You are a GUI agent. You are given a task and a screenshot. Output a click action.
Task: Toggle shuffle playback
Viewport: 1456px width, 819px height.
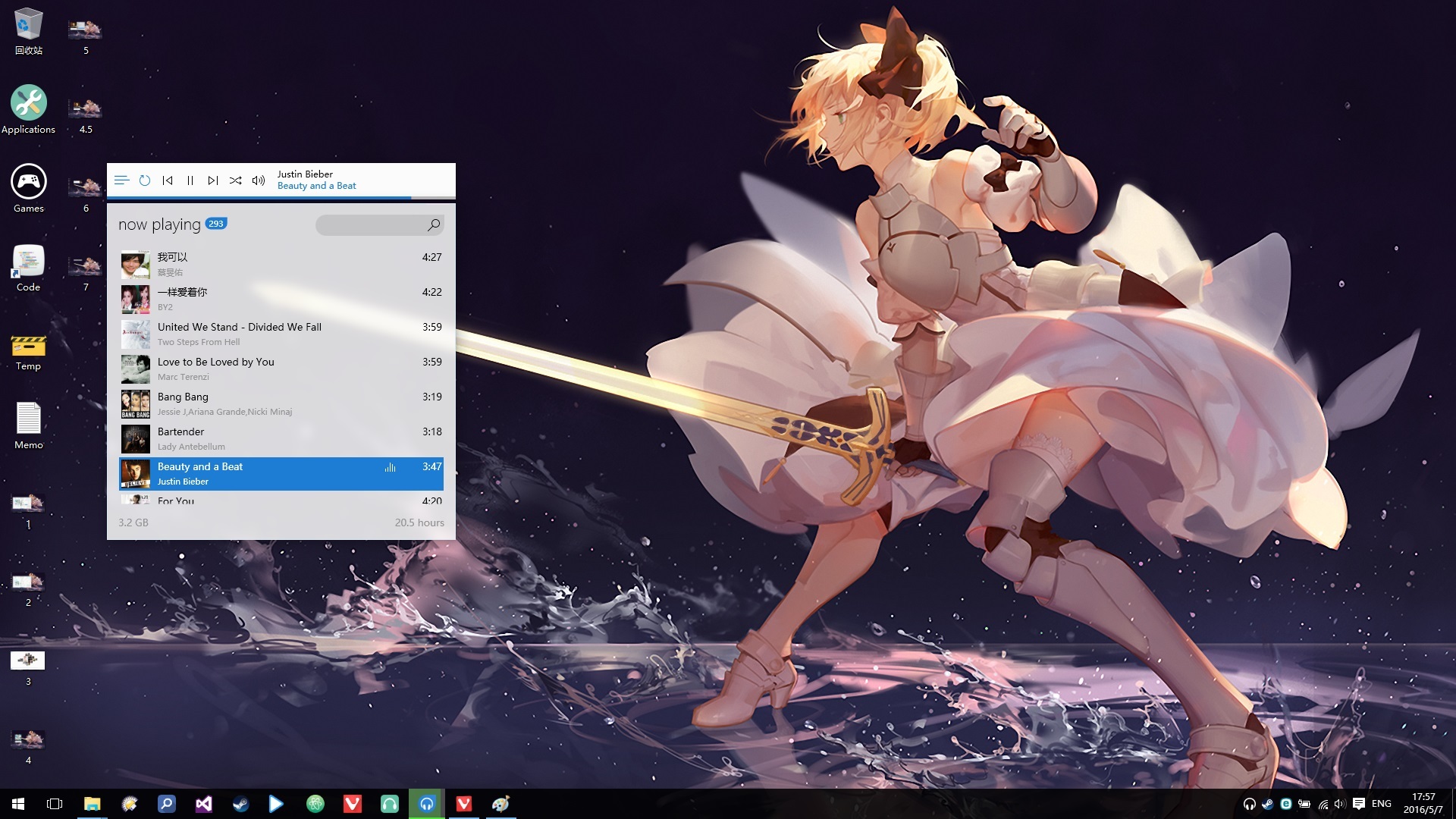pyautogui.click(x=236, y=180)
